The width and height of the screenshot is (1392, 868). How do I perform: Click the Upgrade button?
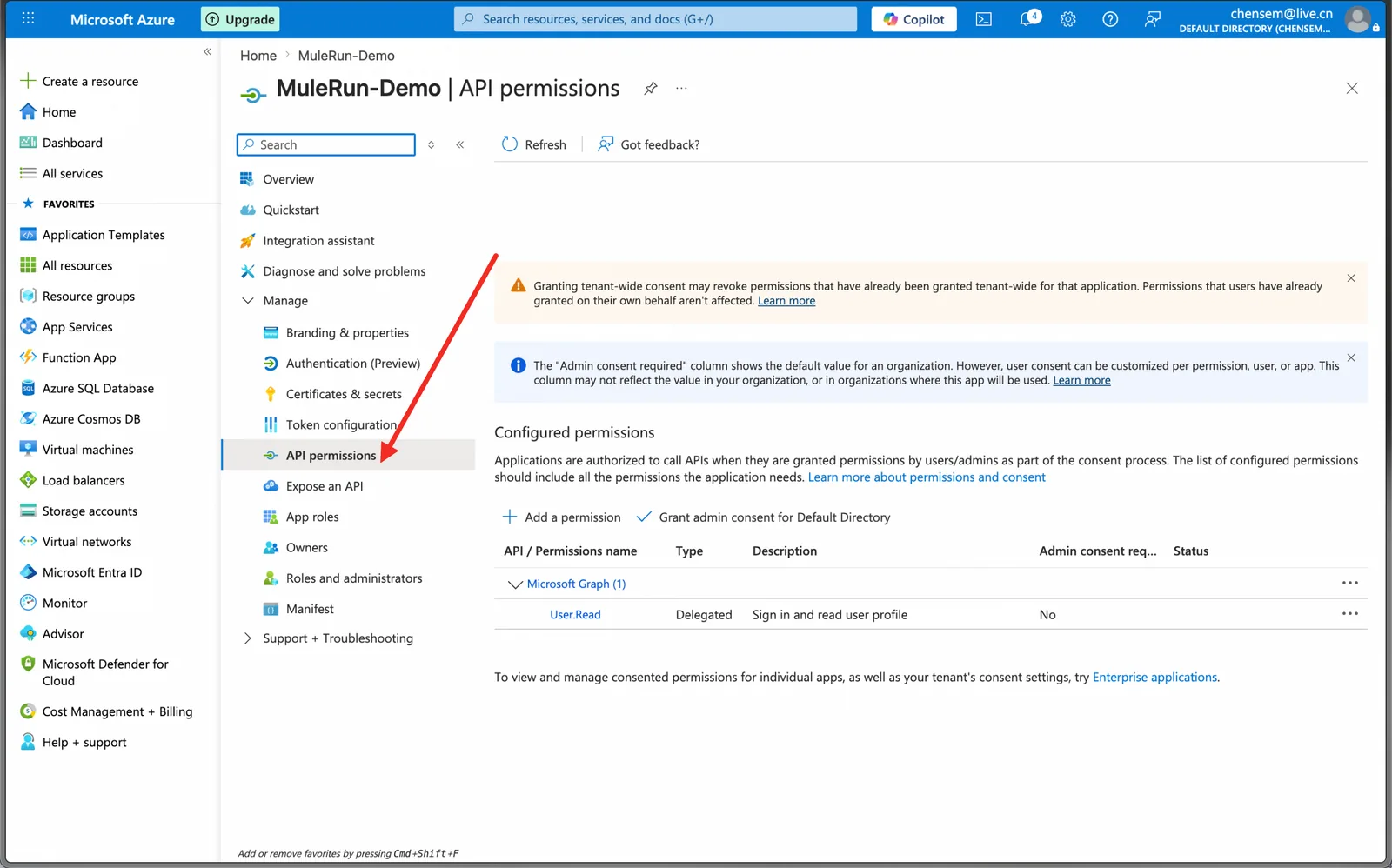click(x=240, y=19)
